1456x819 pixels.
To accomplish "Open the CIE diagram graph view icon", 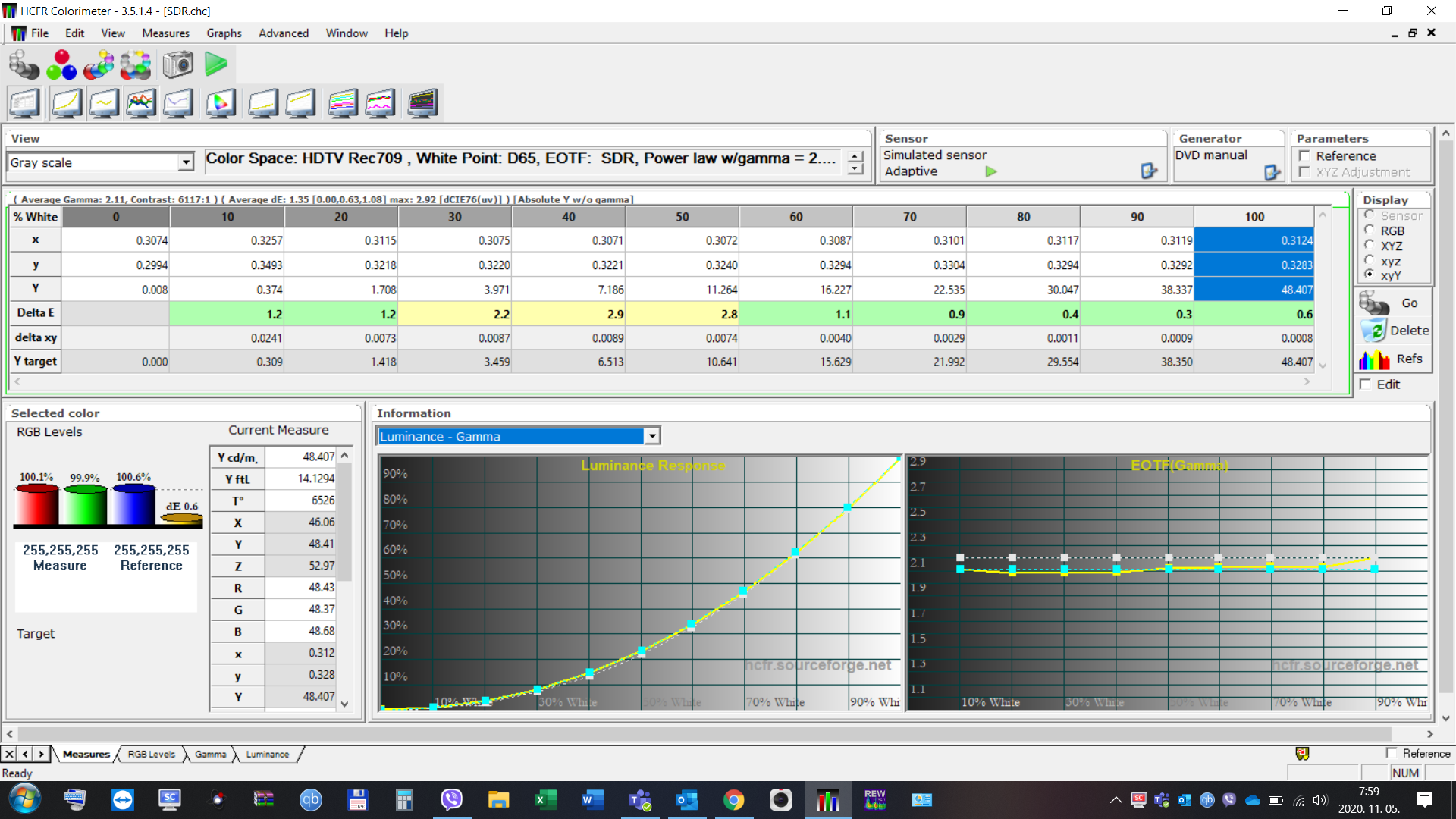I will tap(220, 104).
